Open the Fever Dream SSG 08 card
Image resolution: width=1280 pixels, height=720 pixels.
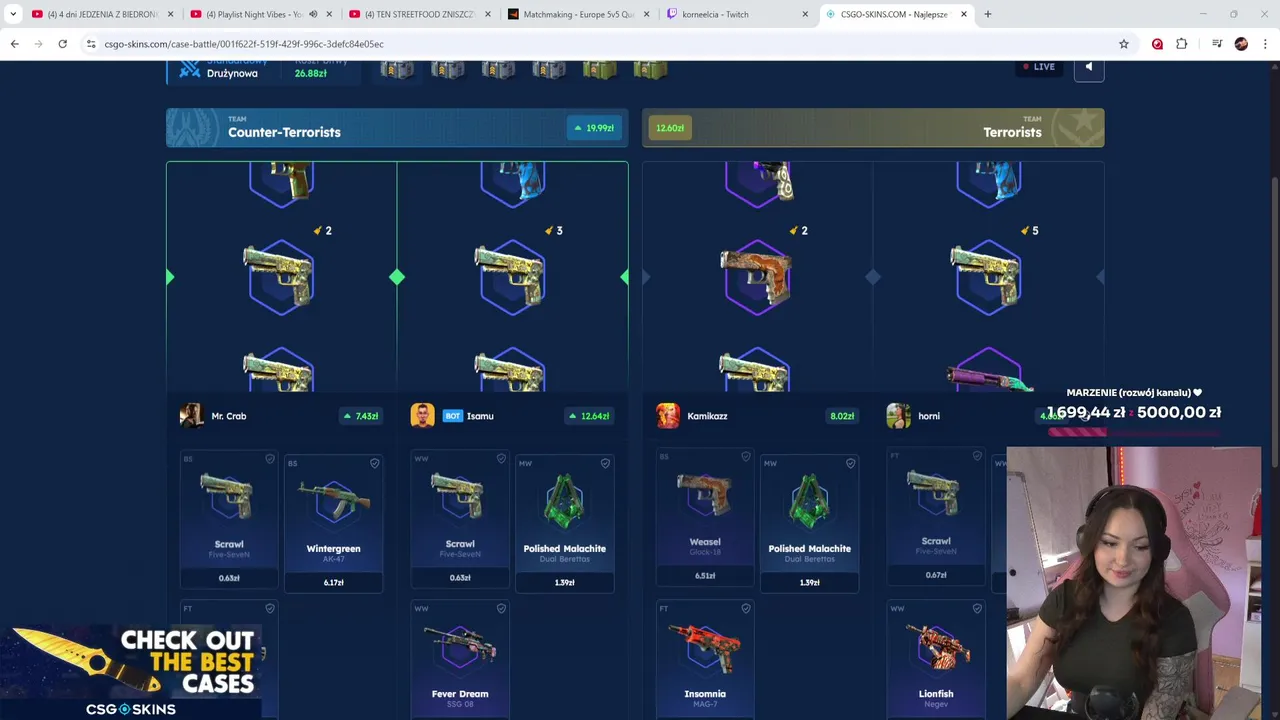460,660
